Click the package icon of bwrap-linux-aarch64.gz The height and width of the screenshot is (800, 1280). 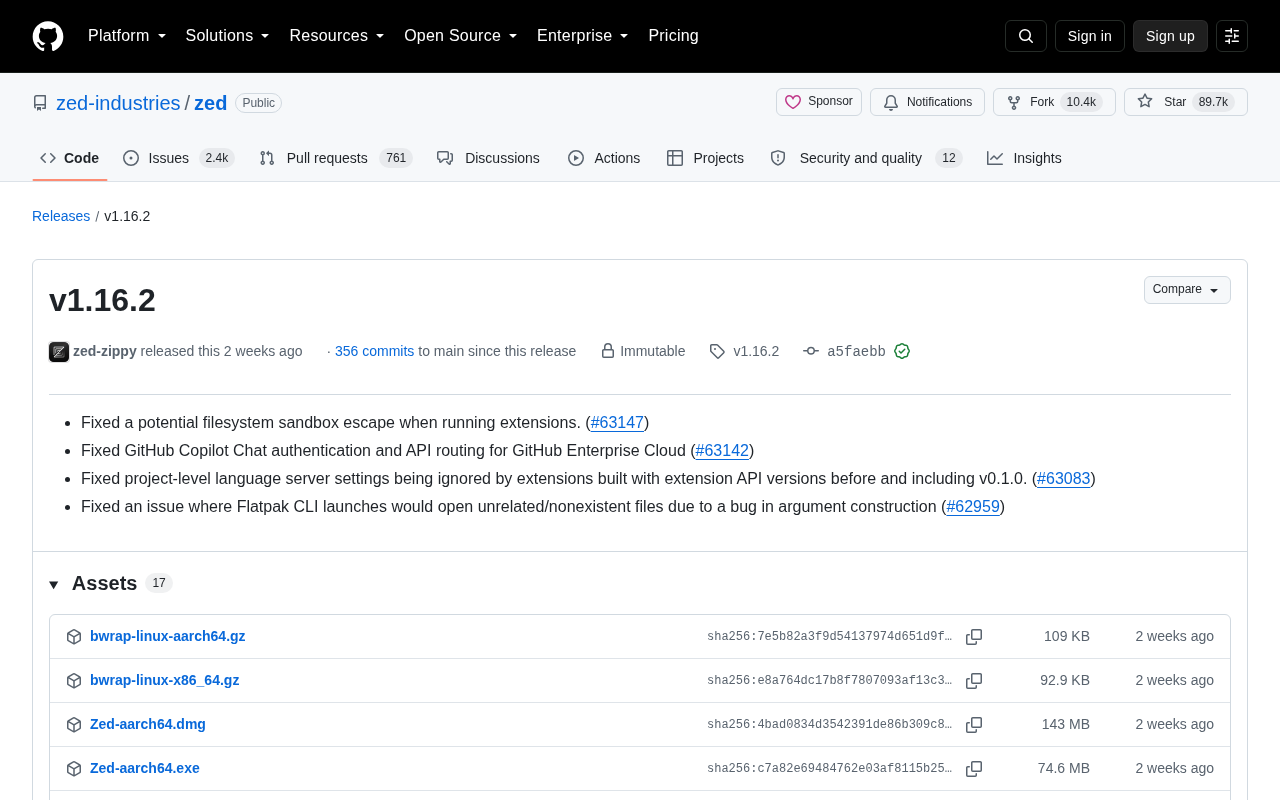(x=74, y=637)
